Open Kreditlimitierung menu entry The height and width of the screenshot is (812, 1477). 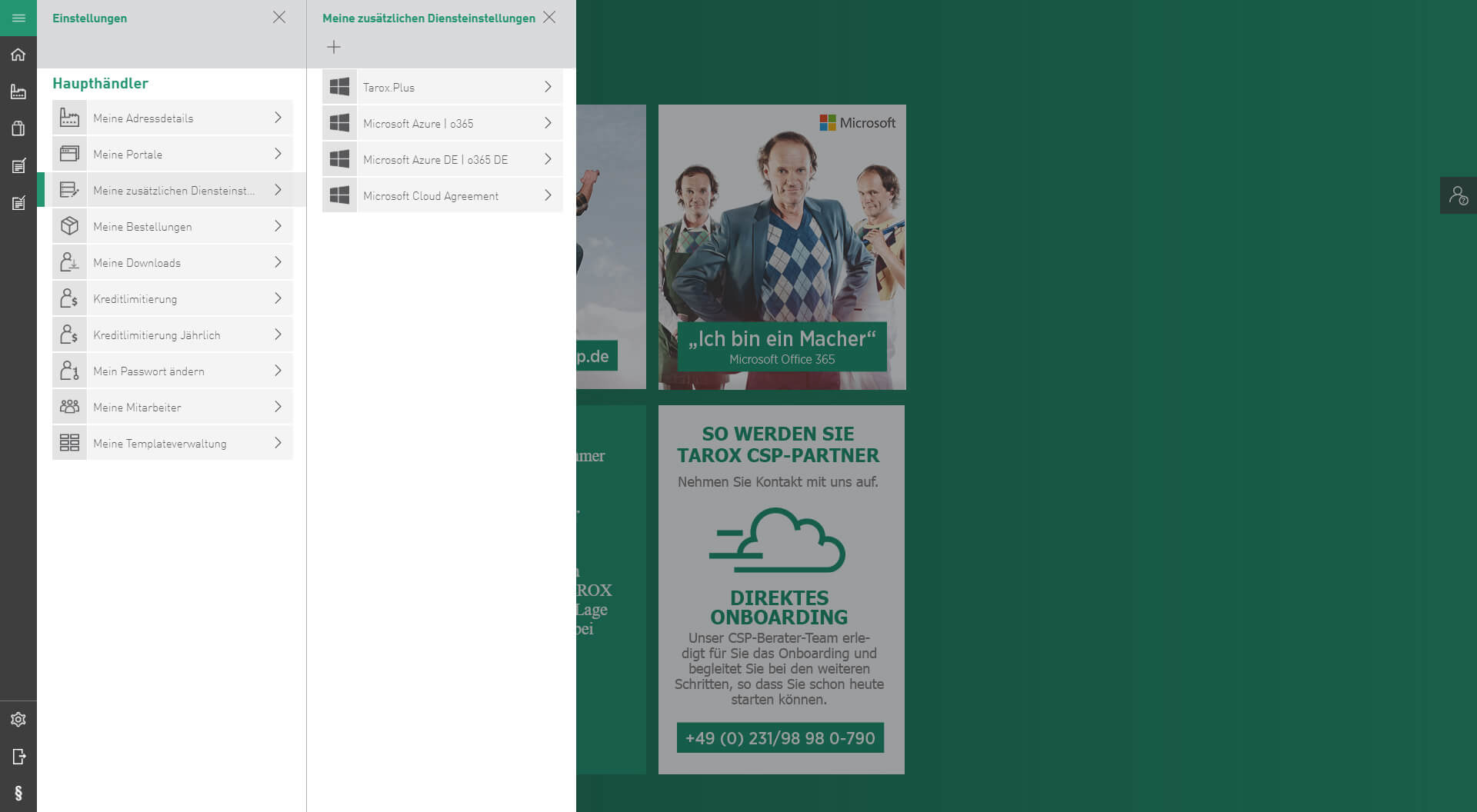[x=172, y=298]
